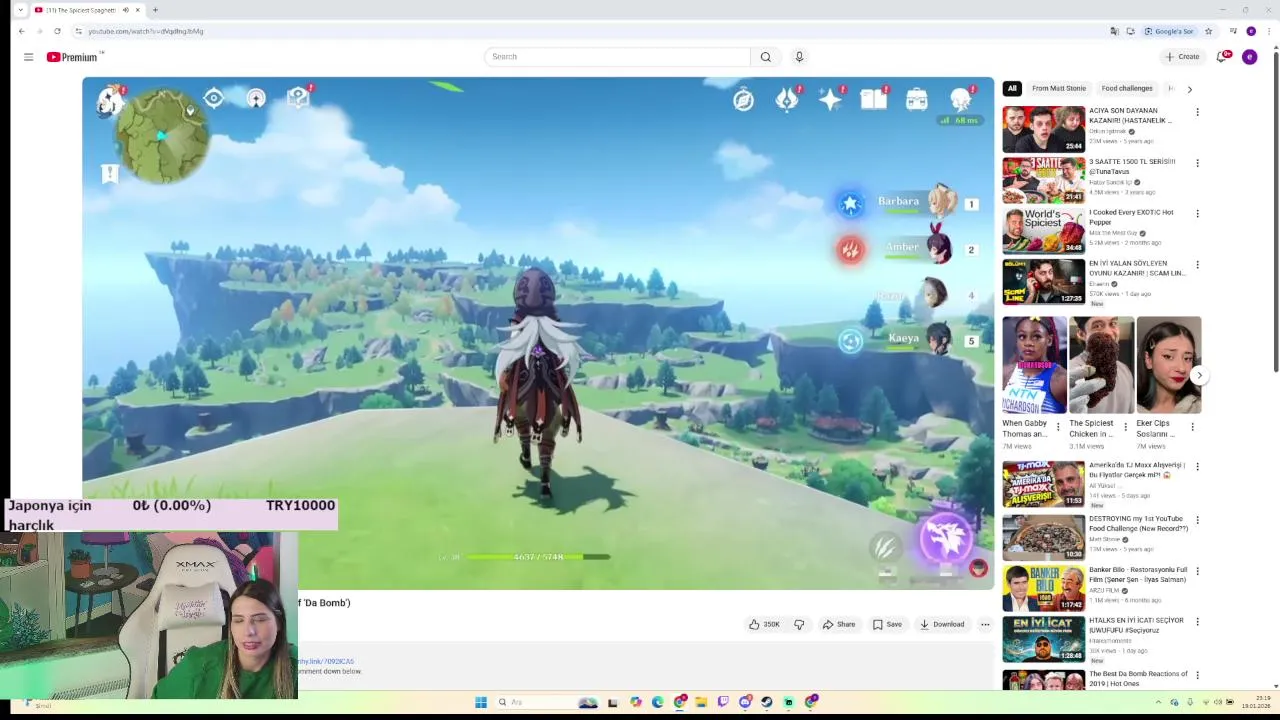Screen dimensions: 1280x720
Task: Open Chrome three-dot menu
Action: click(1268, 31)
